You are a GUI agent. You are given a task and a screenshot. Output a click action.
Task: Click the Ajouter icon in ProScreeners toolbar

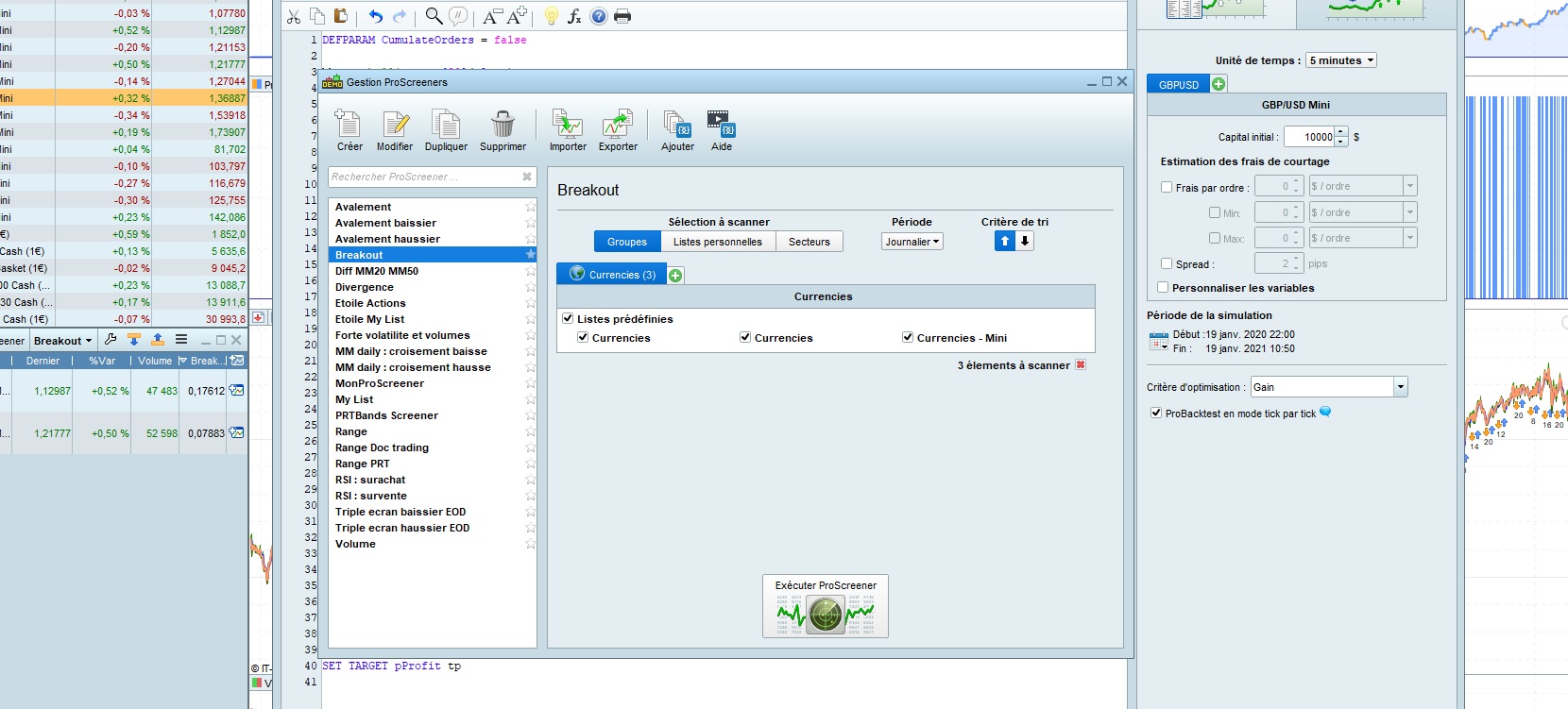(677, 130)
